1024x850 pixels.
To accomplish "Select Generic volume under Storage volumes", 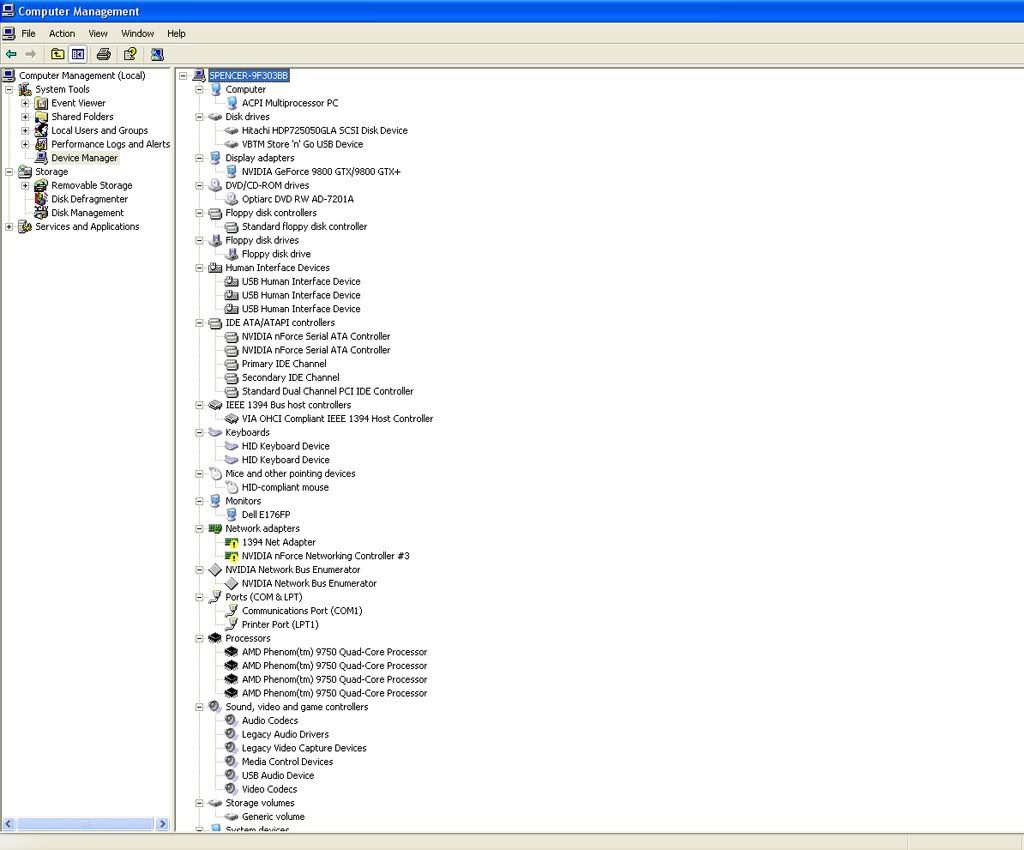I will click(x=273, y=817).
